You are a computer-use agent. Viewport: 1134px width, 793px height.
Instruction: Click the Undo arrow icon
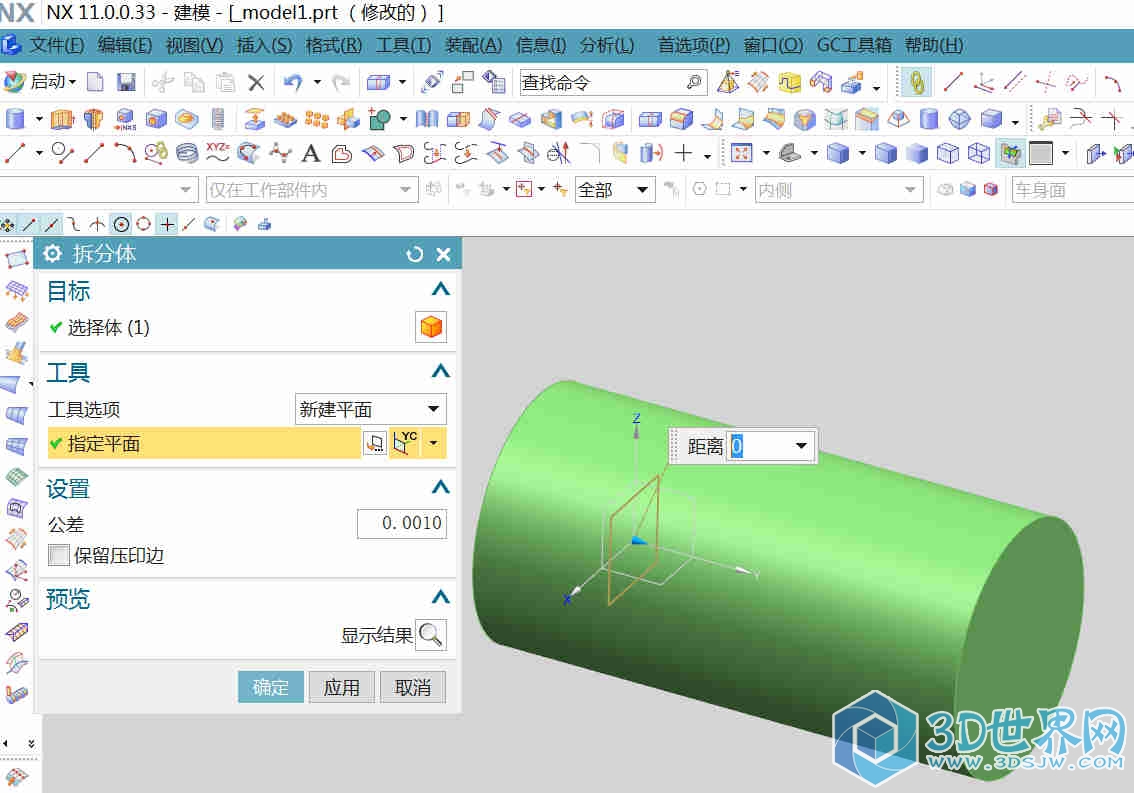click(293, 82)
